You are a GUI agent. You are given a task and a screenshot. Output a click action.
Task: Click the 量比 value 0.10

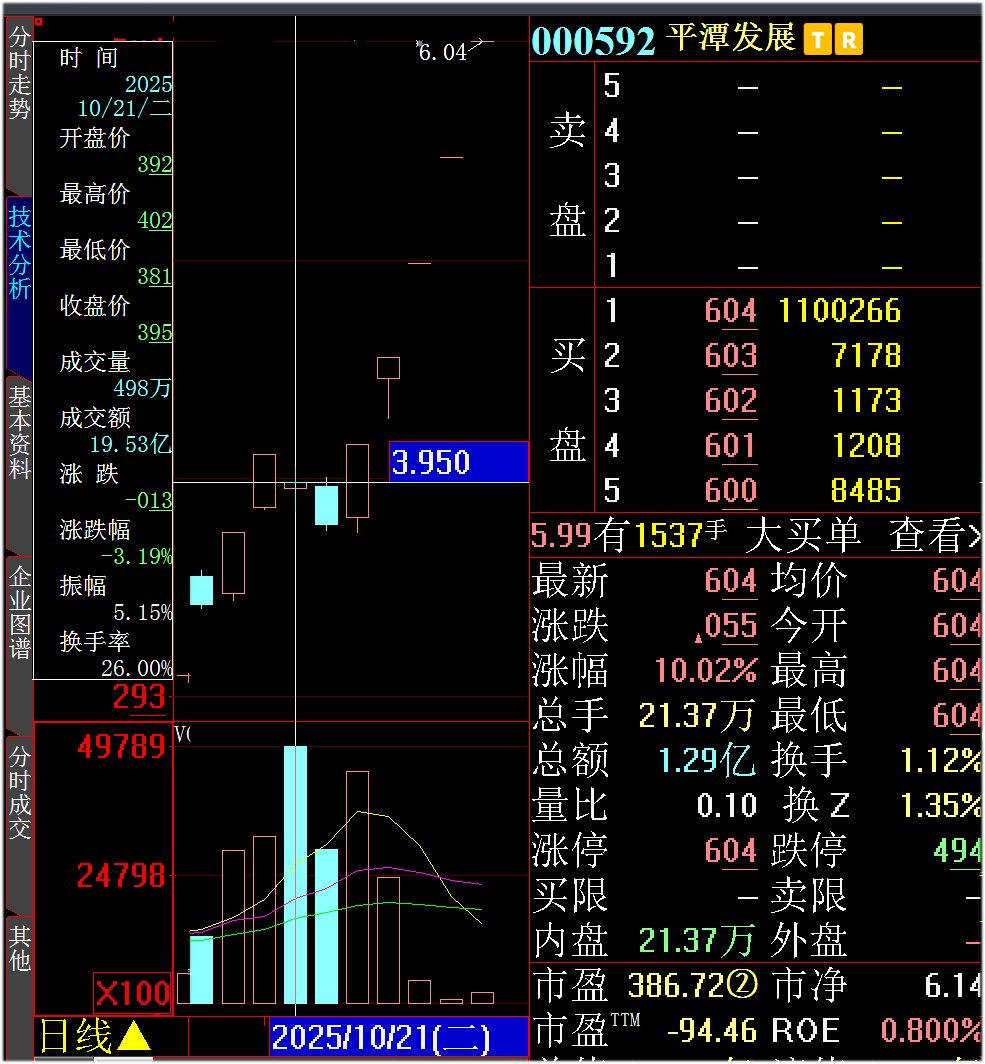[x=727, y=805]
